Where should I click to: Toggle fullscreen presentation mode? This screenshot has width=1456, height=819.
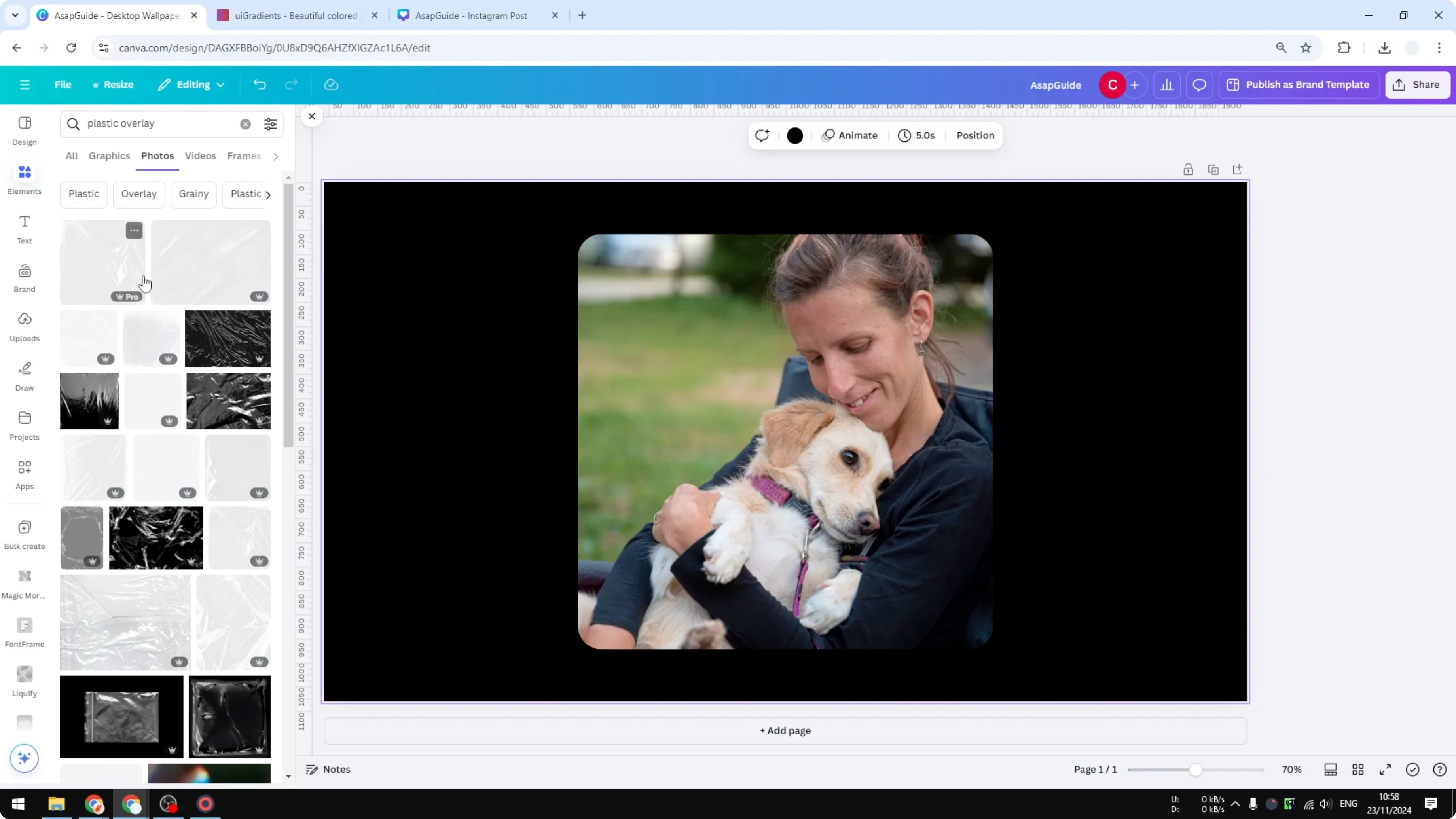(1385, 769)
